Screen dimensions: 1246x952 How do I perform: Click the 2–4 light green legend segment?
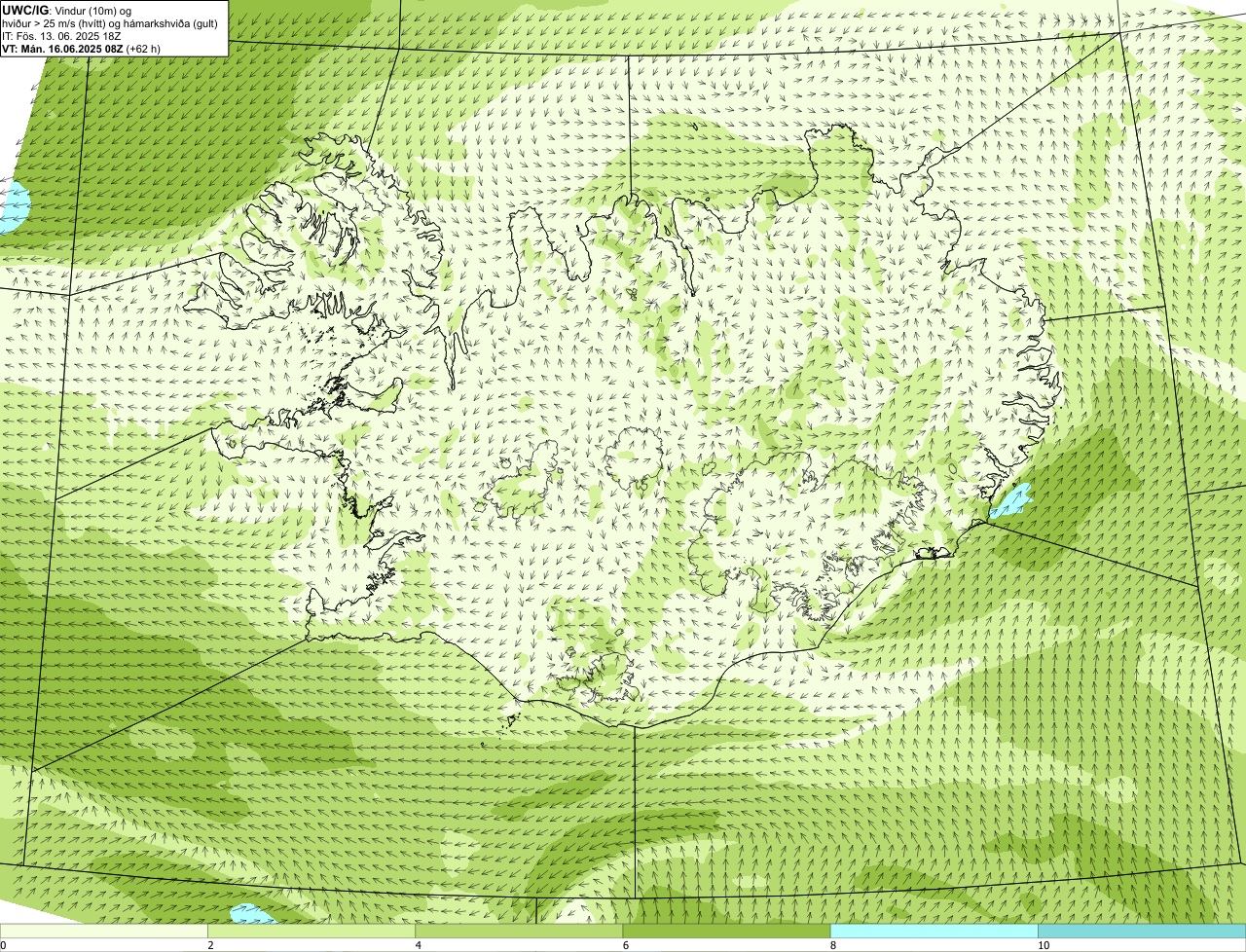(311, 932)
